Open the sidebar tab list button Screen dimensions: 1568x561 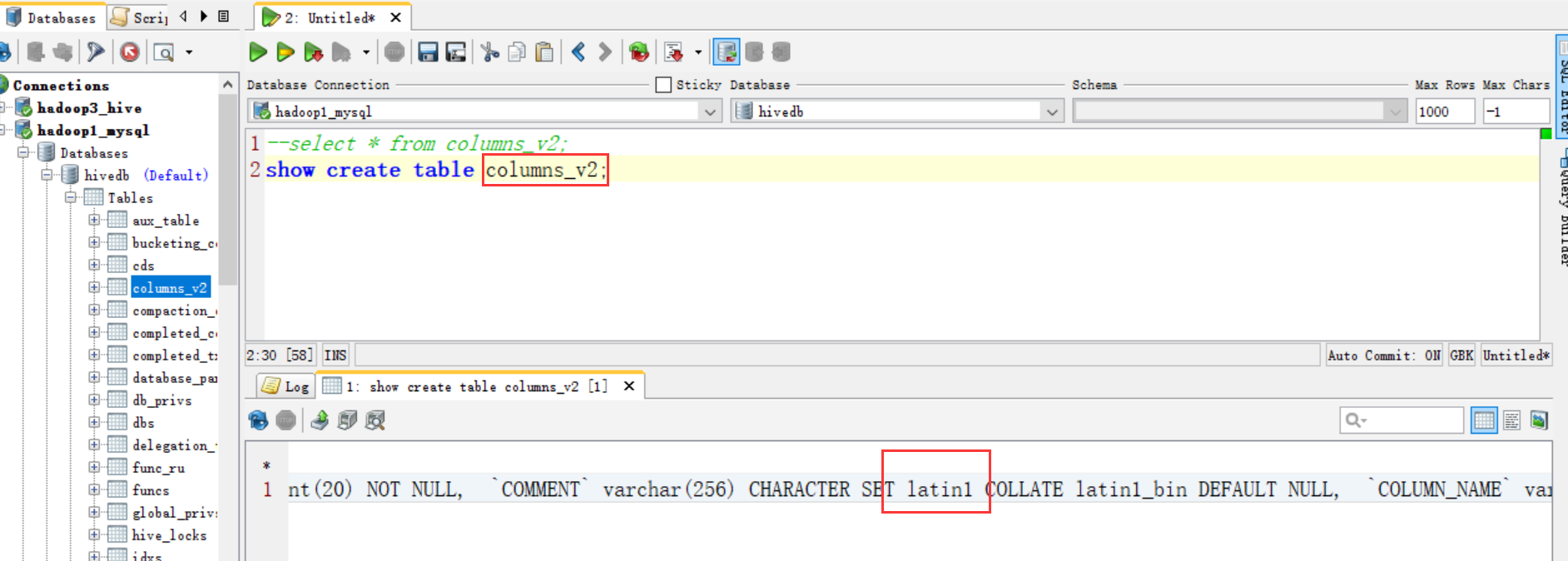point(224,16)
